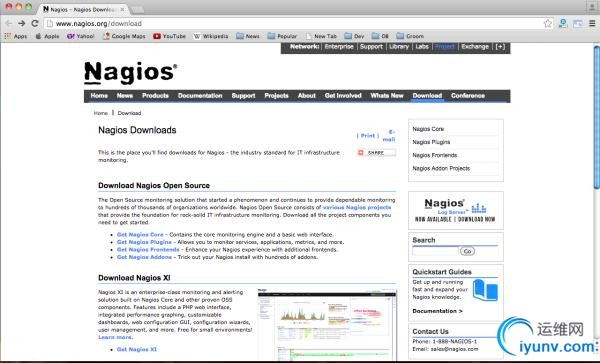
Task: Open Conference in main navigation
Action: pos(468,96)
